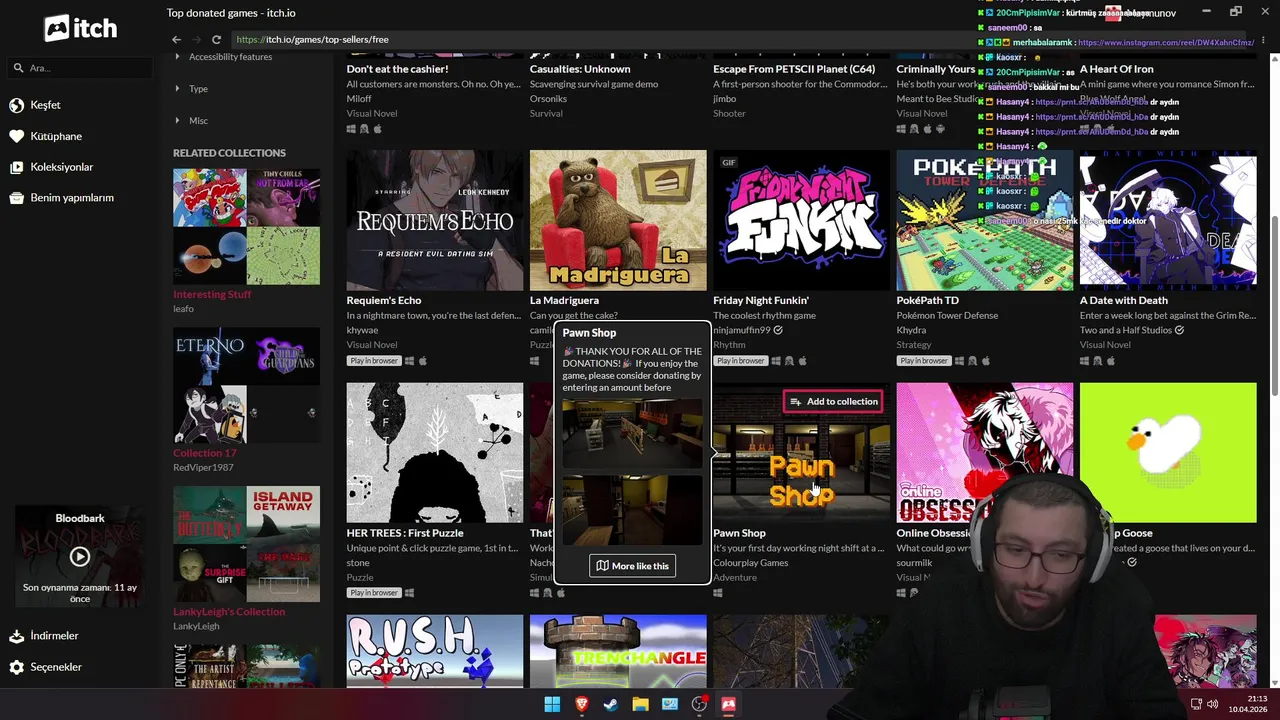The image size is (1280, 720).
Task: Open the Trenchangle game thumbnail
Action: pyautogui.click(x=618, y=651)
